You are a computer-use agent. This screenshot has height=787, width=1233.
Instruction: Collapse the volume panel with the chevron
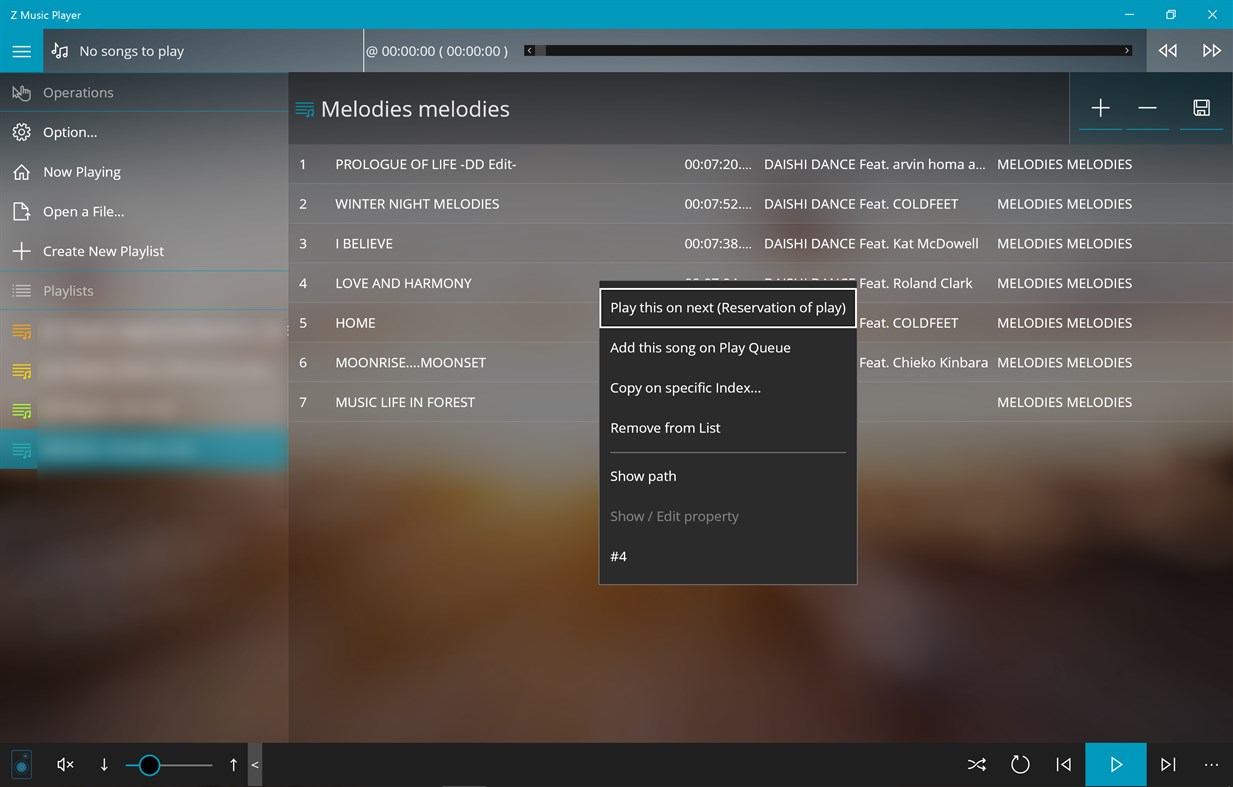[254, 764]
